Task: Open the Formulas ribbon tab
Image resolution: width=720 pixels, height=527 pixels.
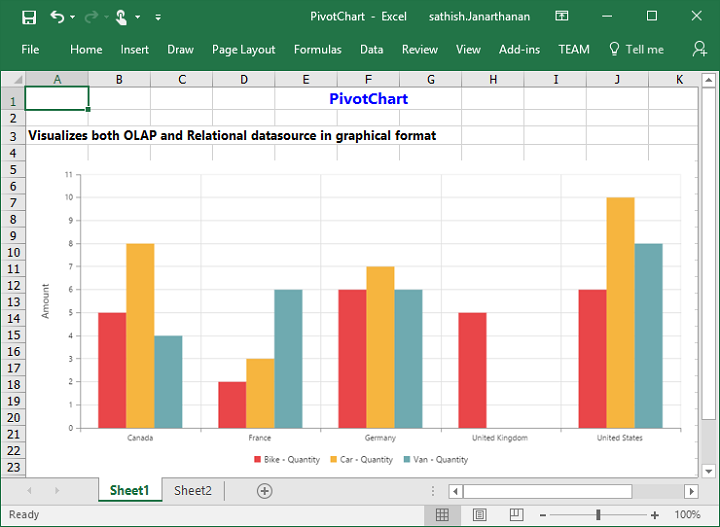Action: [317, 49]
